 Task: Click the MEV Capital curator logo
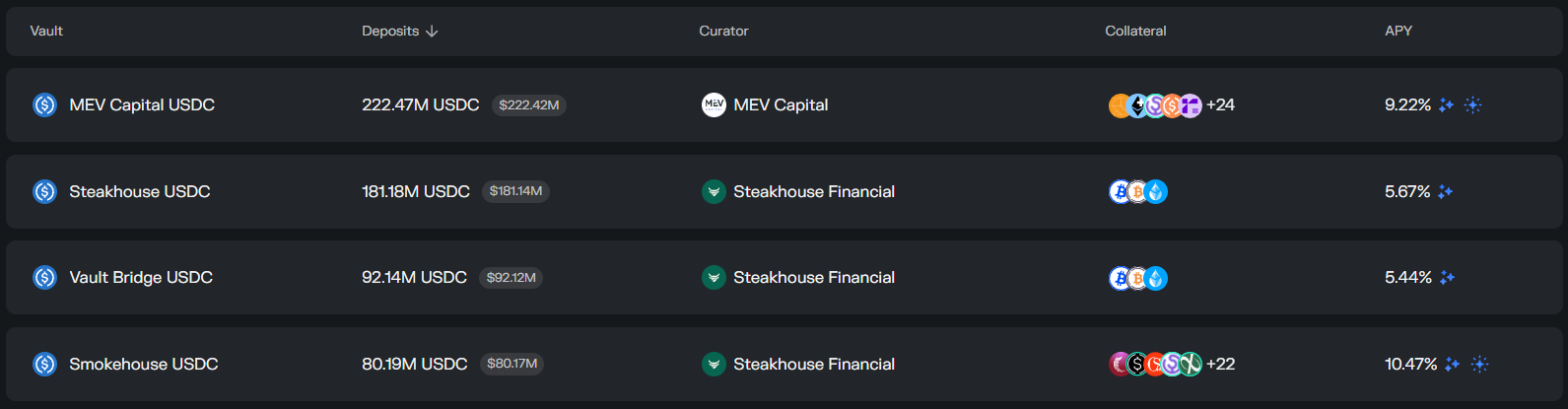(714, 104)
